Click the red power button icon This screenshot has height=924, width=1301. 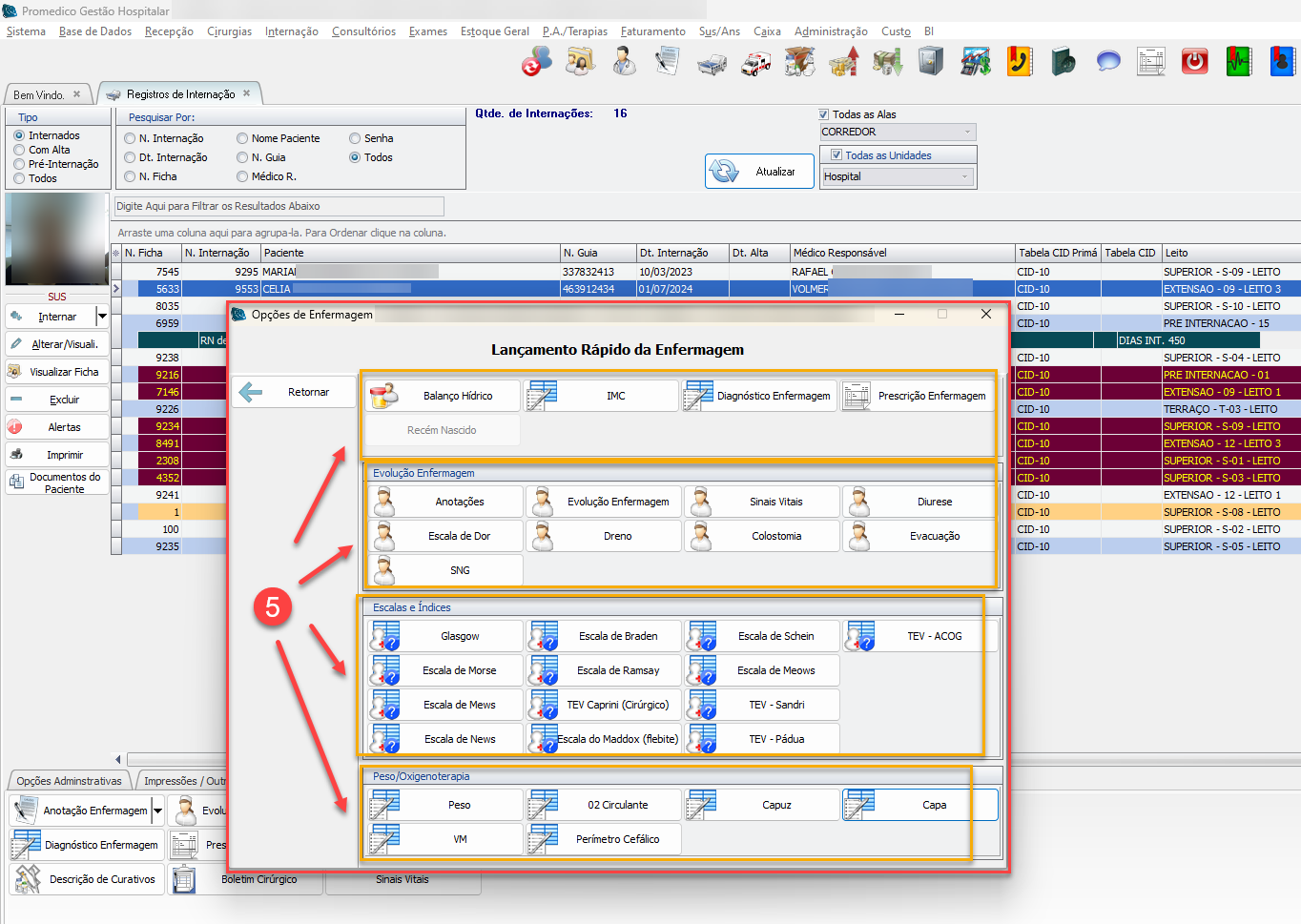tap(1194, 63)
